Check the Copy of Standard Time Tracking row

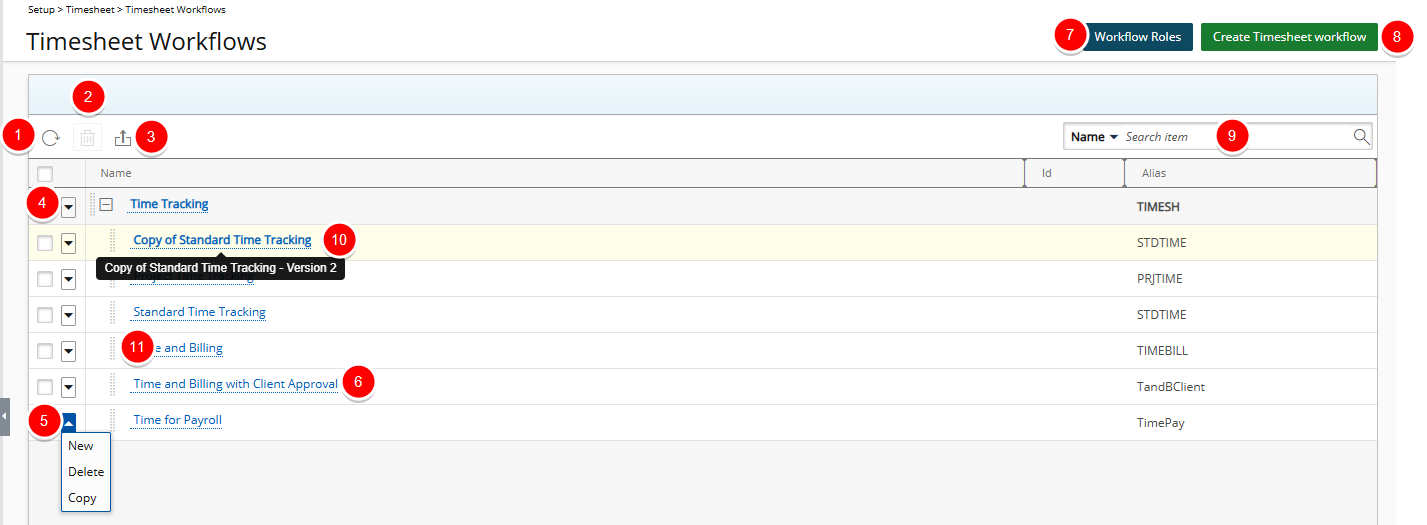(45, 243)
